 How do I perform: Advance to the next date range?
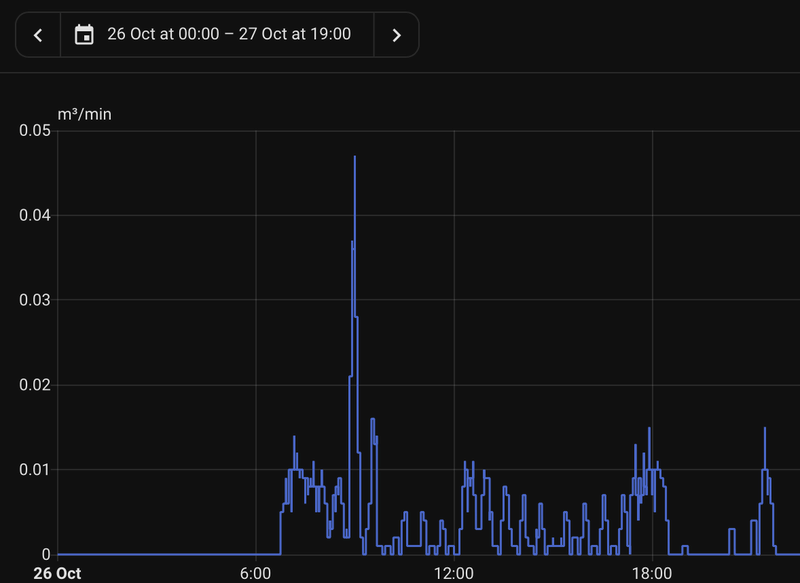point(396,35)
